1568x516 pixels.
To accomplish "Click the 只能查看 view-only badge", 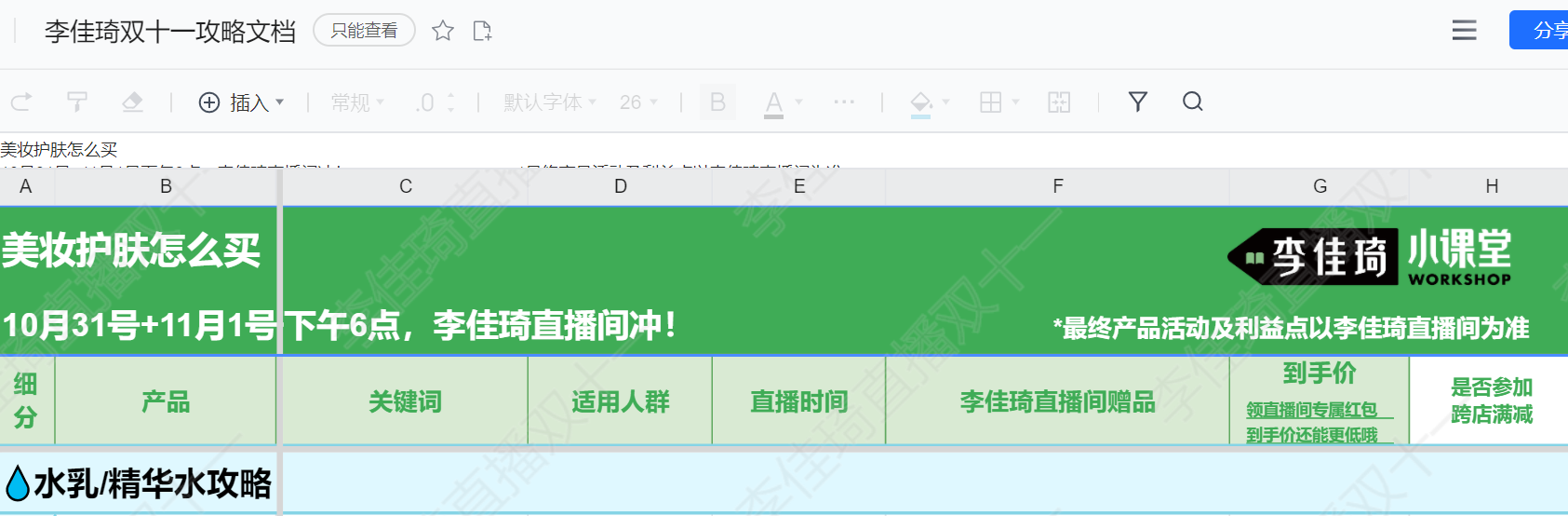I will tap(364, 31).
